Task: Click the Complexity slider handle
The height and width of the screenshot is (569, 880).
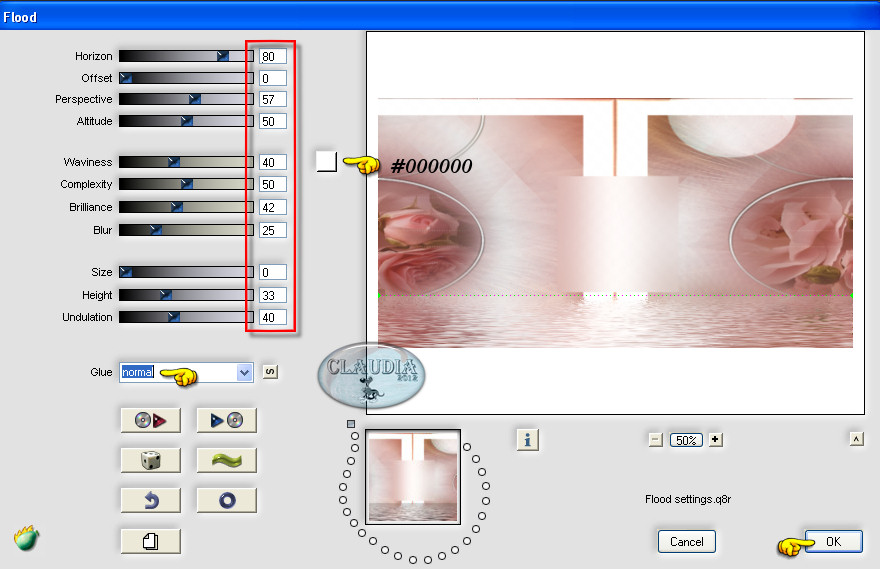Action: click(x=187, y=183)
